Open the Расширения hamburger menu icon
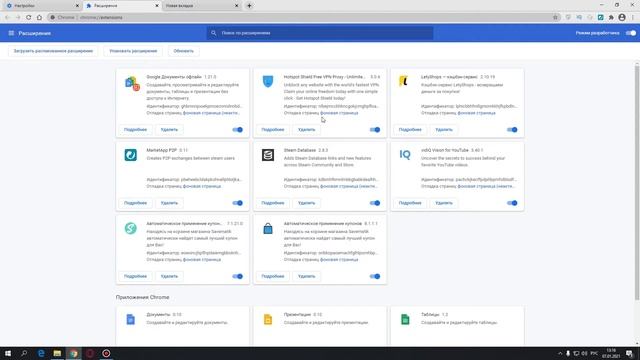This screenshot has height=360, width=640. click(x=11, y=33)
